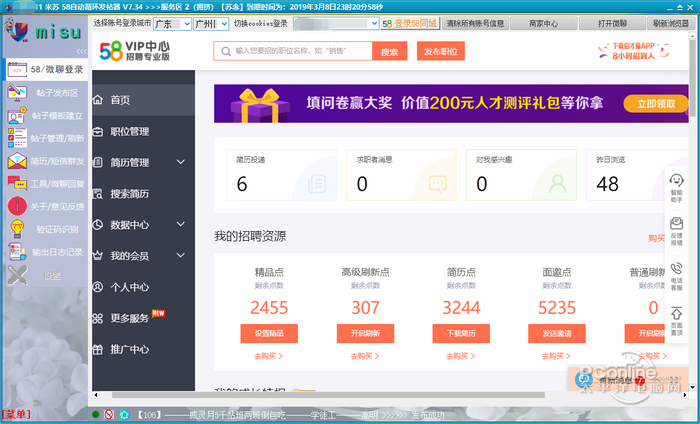Click the misu logo

[x=43, y=31]
